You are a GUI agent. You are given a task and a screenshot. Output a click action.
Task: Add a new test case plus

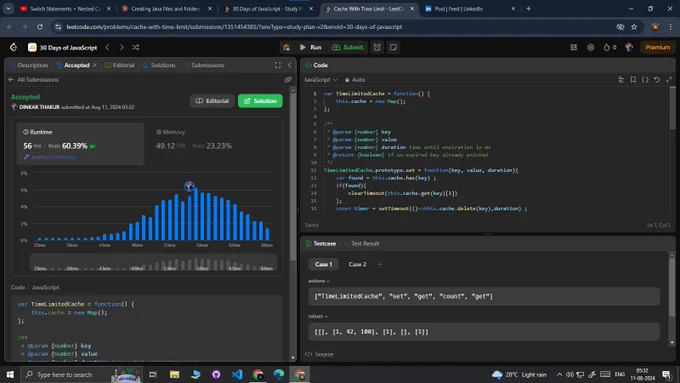click(379, 264)
